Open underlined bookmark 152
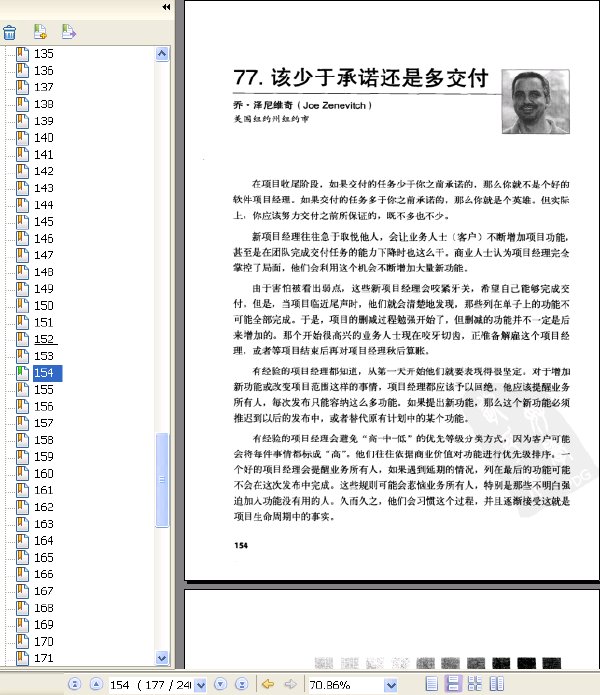Screen dimensions: 600x695 pyautogui.click(x=45, y=339)
